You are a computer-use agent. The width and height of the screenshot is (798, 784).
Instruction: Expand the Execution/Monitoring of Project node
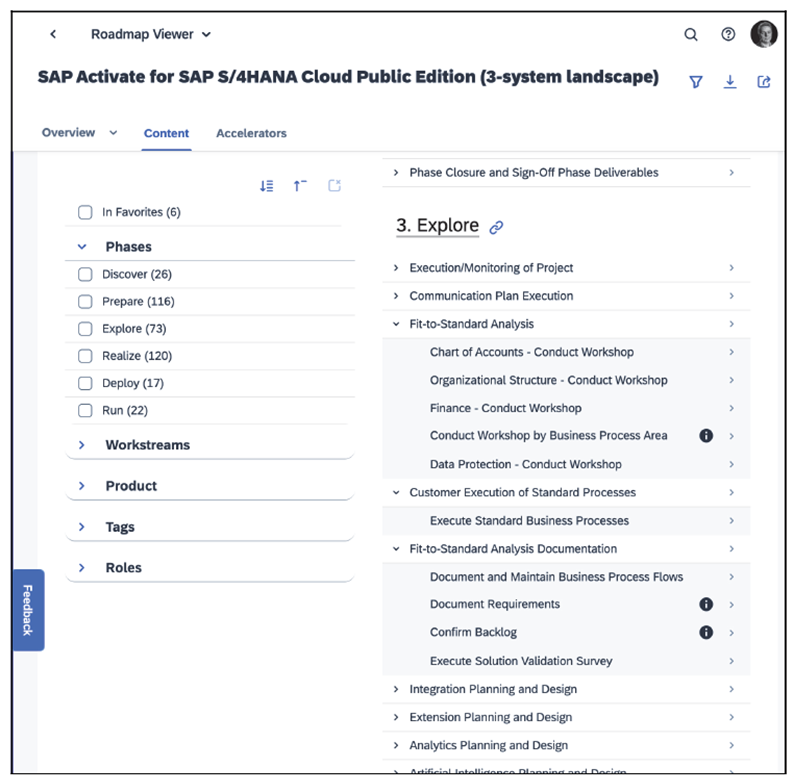pos(396,268)
